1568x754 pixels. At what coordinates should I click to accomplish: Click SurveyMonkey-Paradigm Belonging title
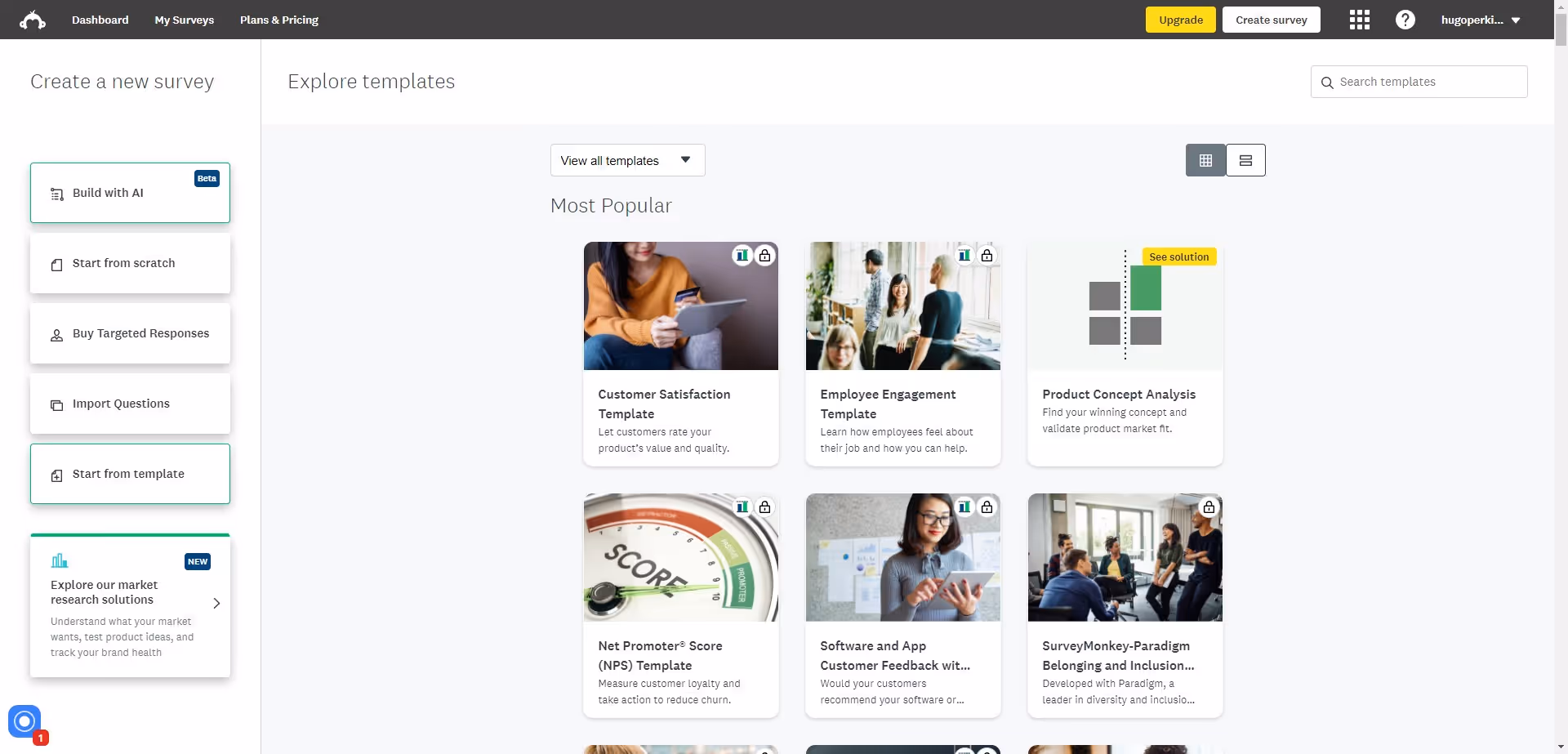point(1118,655)
